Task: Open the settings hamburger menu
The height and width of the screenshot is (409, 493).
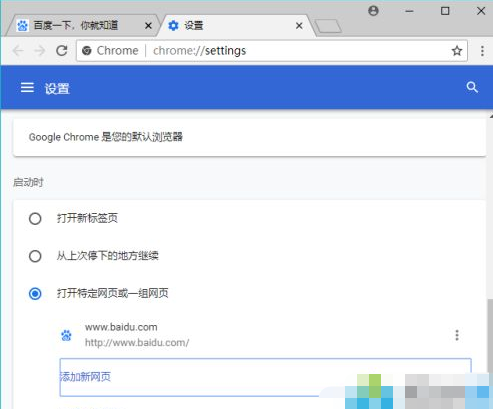Action: [27, 88]
